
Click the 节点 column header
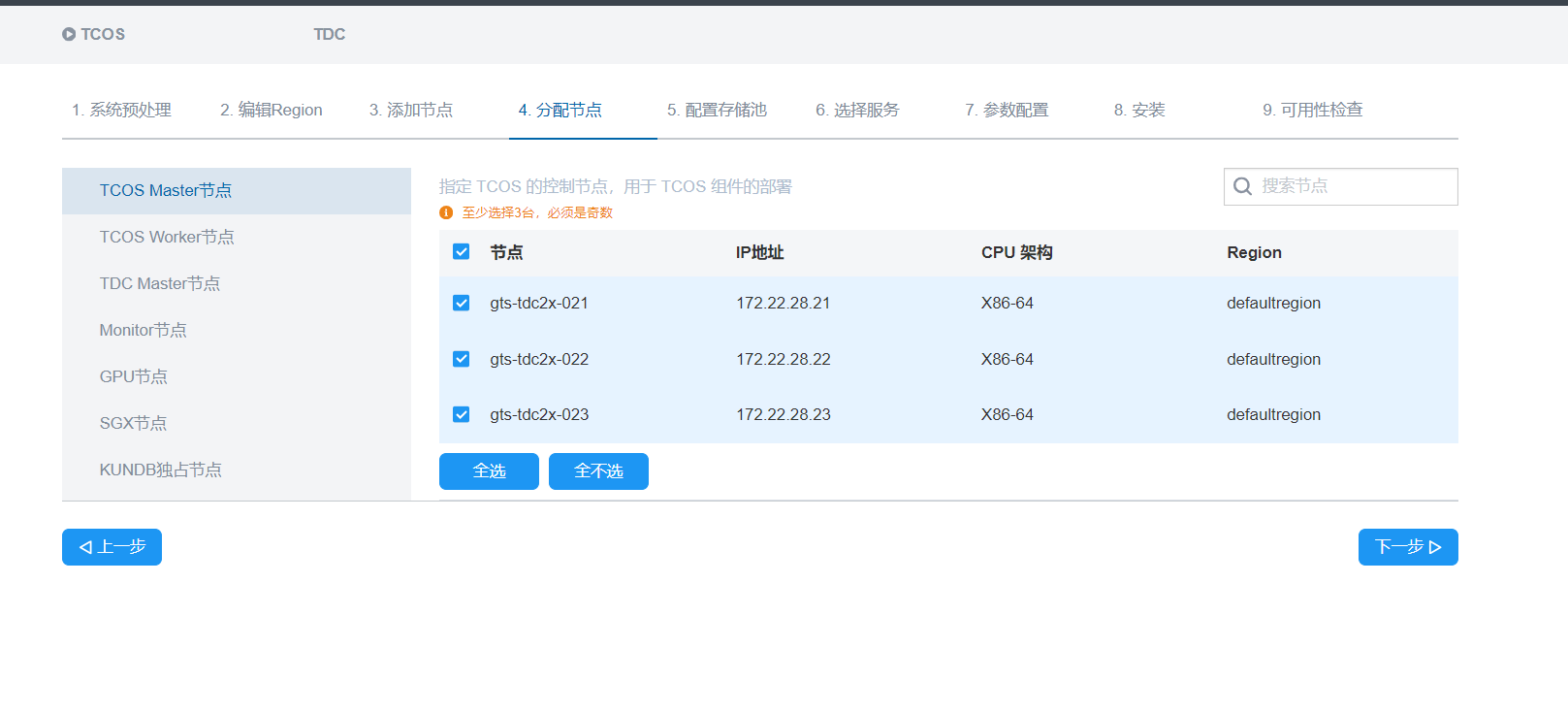[x=506, y=252]
